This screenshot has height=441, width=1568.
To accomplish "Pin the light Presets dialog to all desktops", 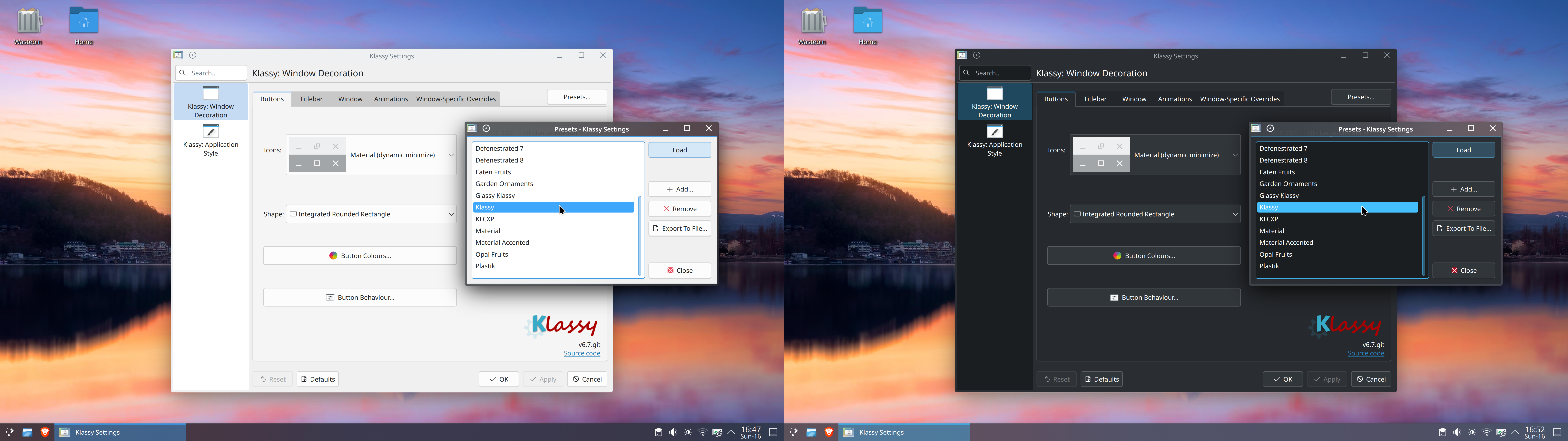I will (486, 129).
